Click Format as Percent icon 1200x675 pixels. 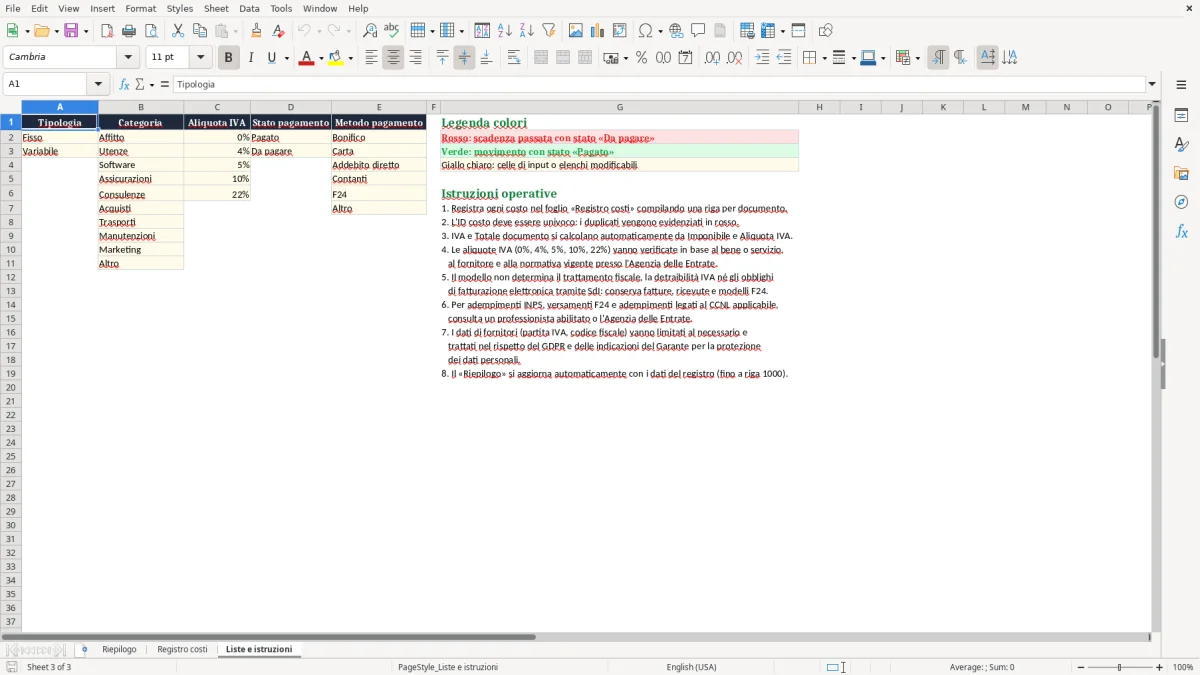pyautogui.click(x=641, y=58)
